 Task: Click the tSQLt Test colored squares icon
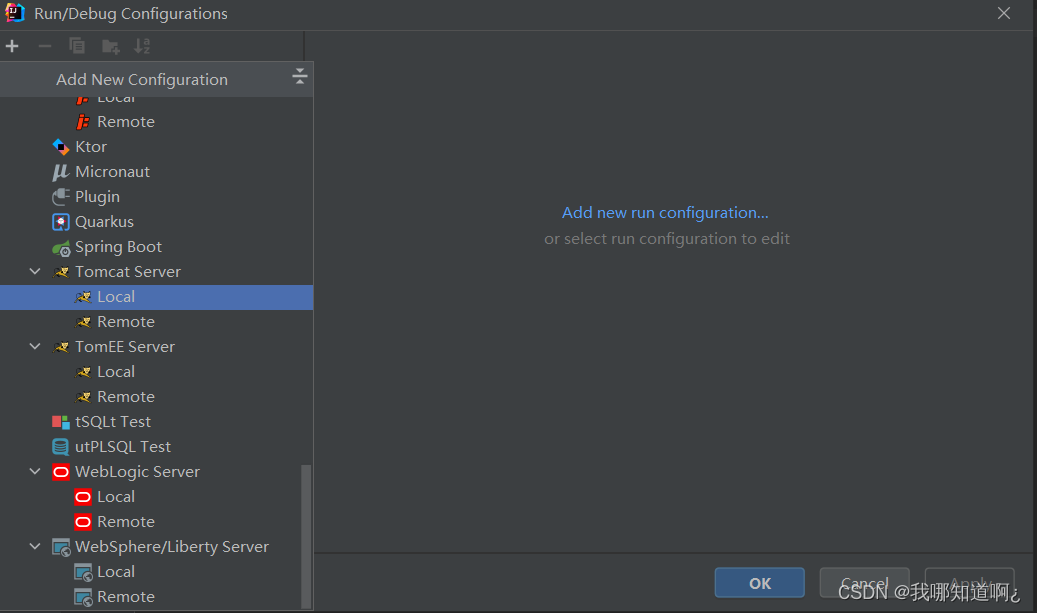61,422
